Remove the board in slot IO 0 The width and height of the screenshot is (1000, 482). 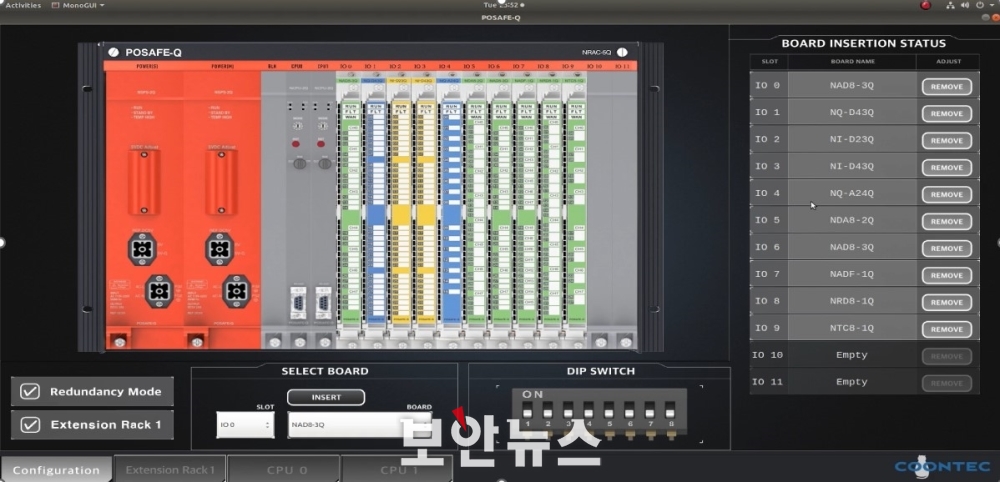point(946,87)
